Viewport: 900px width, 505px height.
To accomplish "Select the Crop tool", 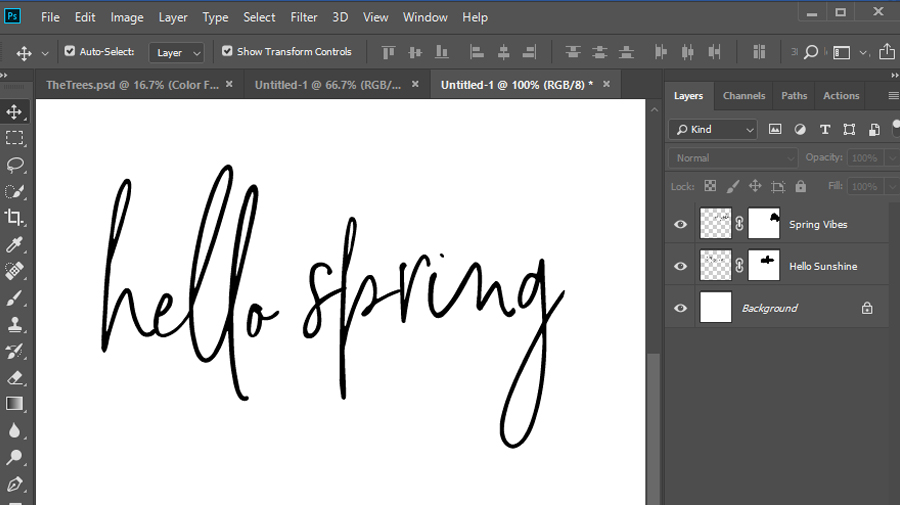I will 14,217.
